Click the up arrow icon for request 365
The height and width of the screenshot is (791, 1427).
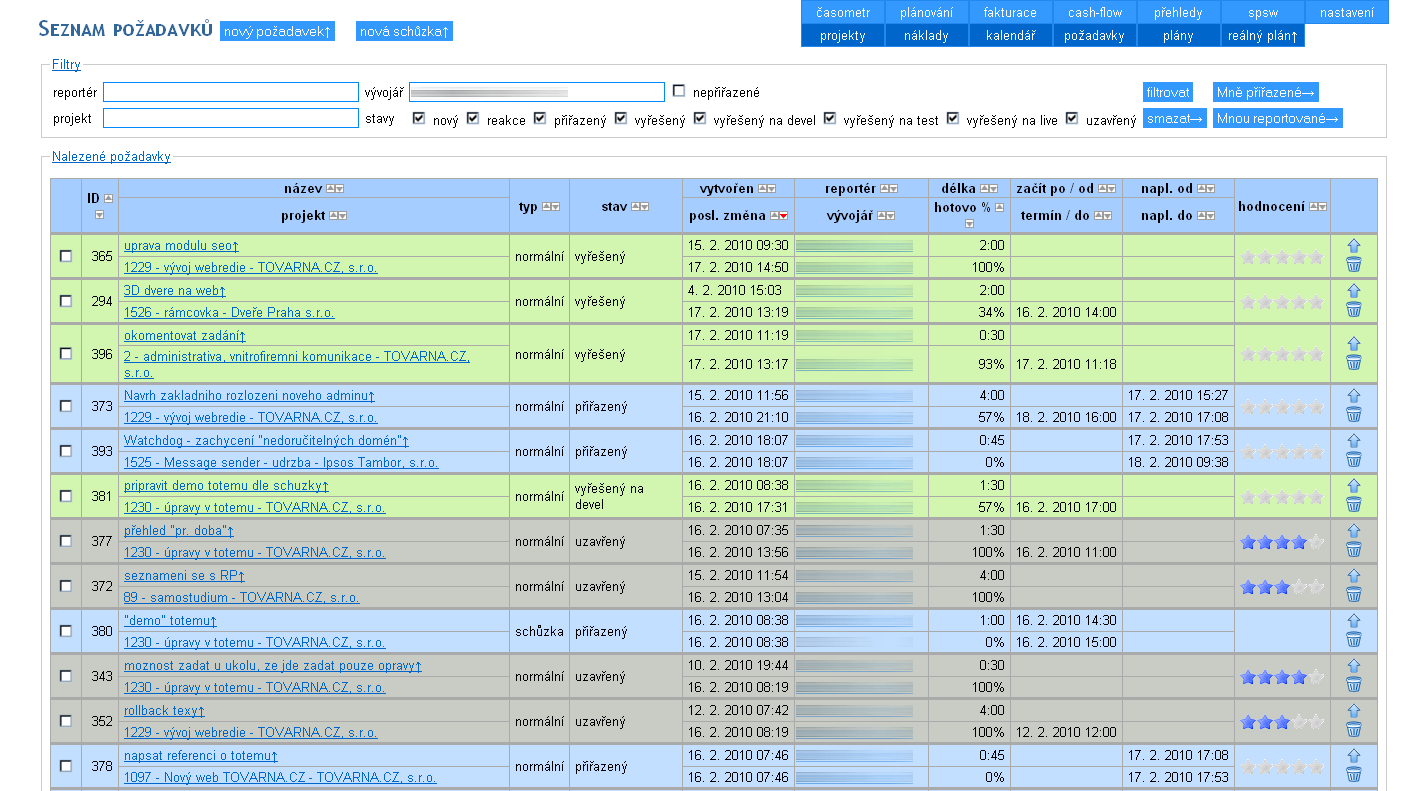coord(1354,246)
